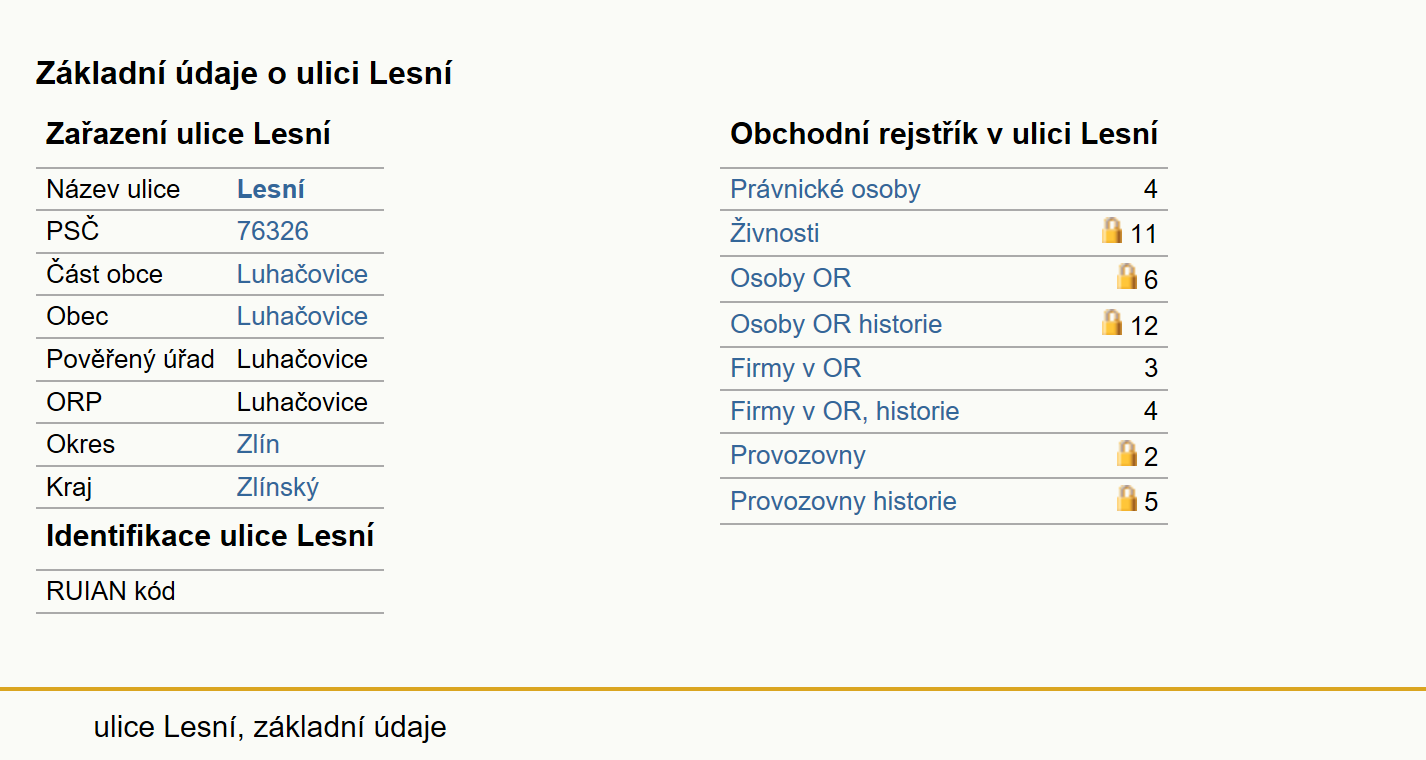Click the lock icon in Provozovny historie row
1426x760 pixels.
(1127, 498)
